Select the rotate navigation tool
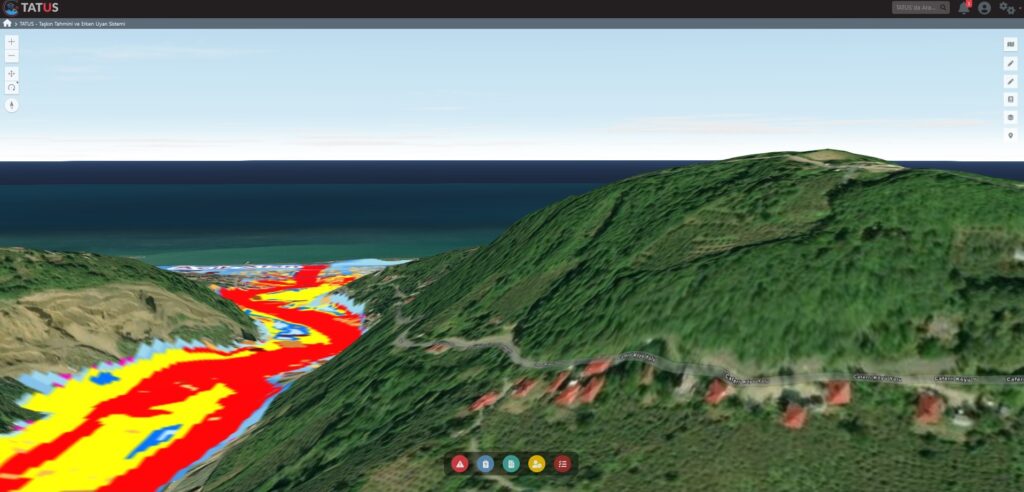Image resolution: width=1024 pixels, height=492 pixels. point(12,88)
